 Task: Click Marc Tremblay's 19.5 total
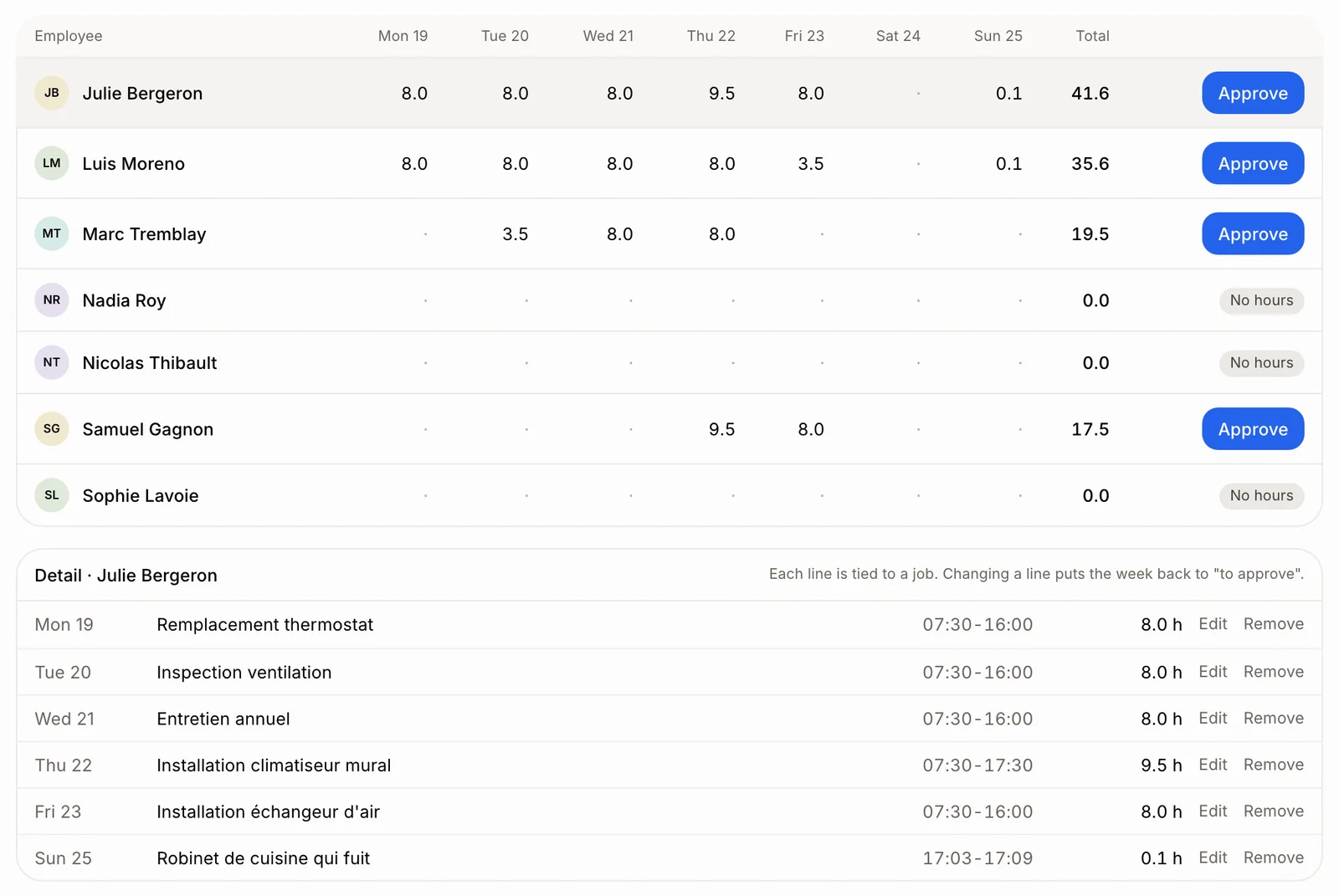coord(1090,233)
